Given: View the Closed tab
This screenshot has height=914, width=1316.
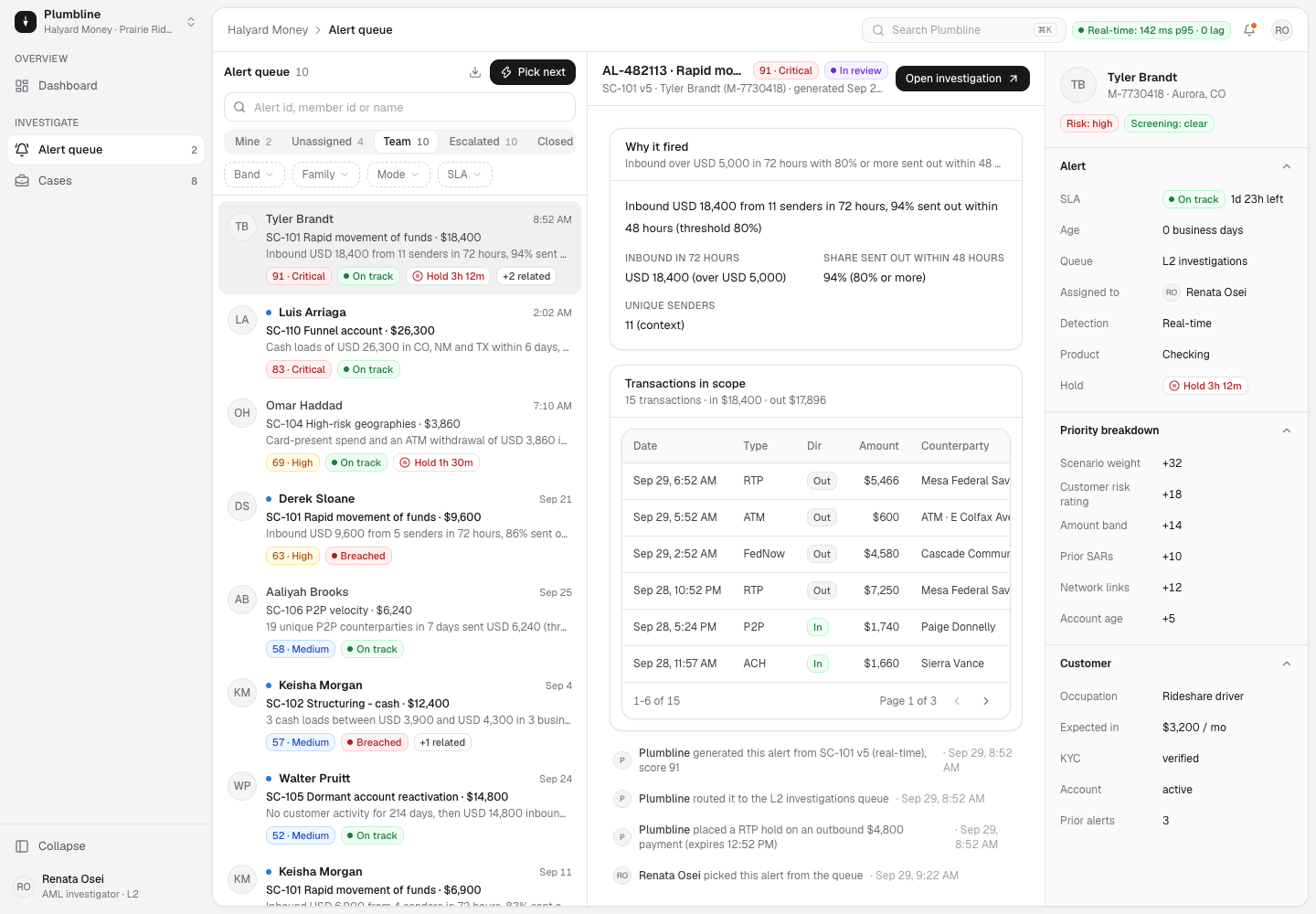Looking at the screenshot, I should coord(555,142).
